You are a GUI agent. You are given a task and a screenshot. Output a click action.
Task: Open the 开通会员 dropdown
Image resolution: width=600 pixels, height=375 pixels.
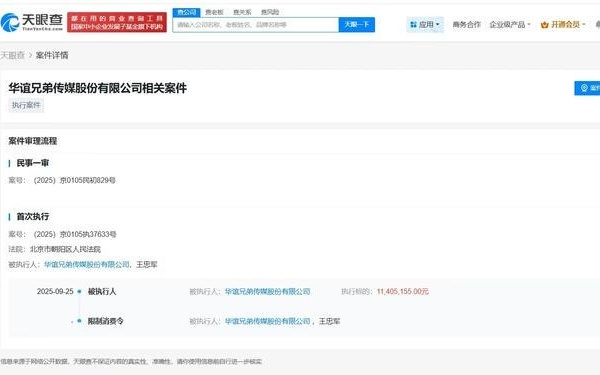pos(563,25)
